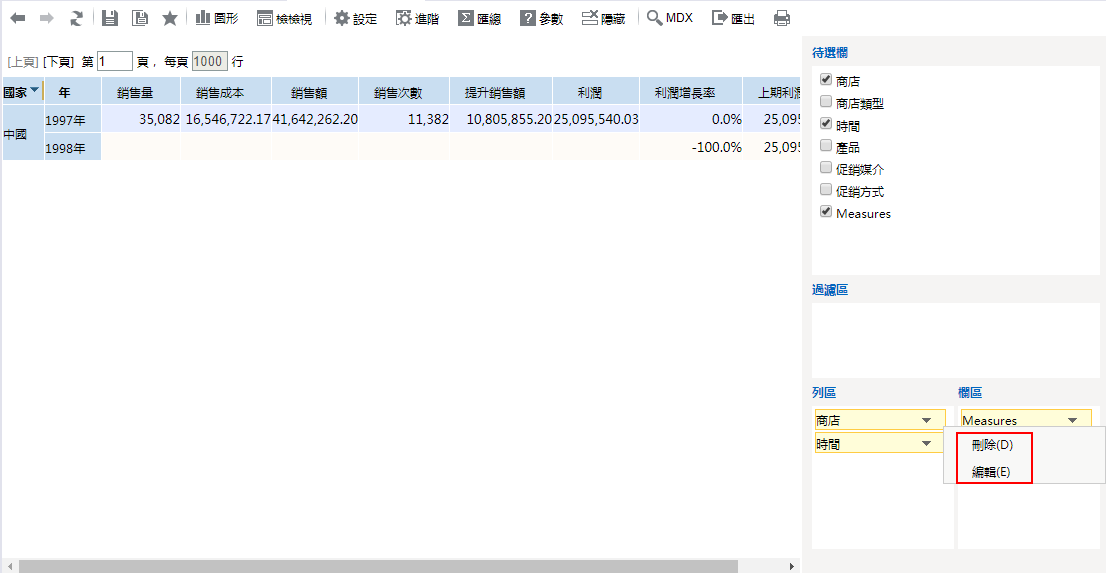
Task: Select 編輯(E) from the context menu
Action: click(x=991, y=472)
